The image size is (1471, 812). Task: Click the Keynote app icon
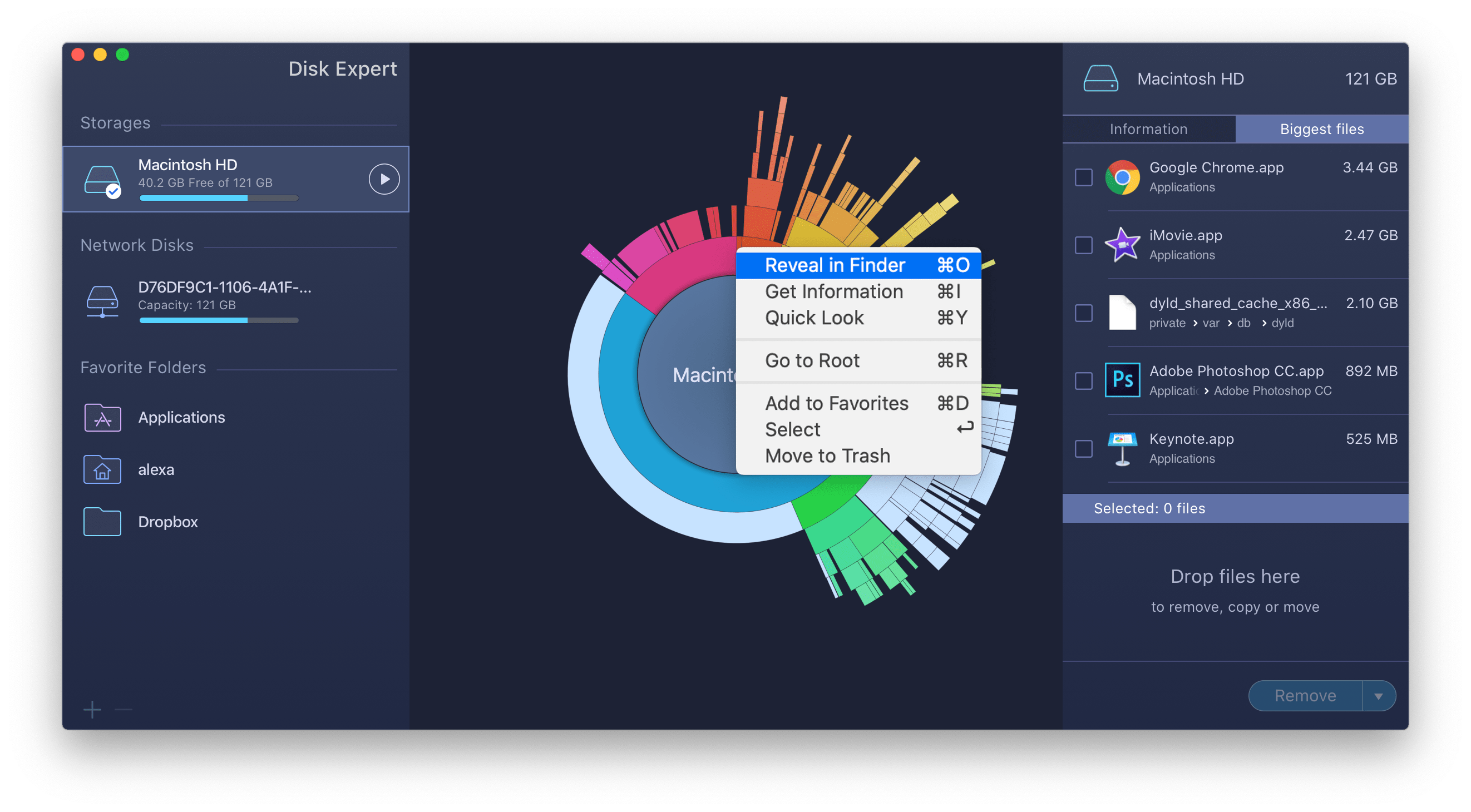(1122, 448)
